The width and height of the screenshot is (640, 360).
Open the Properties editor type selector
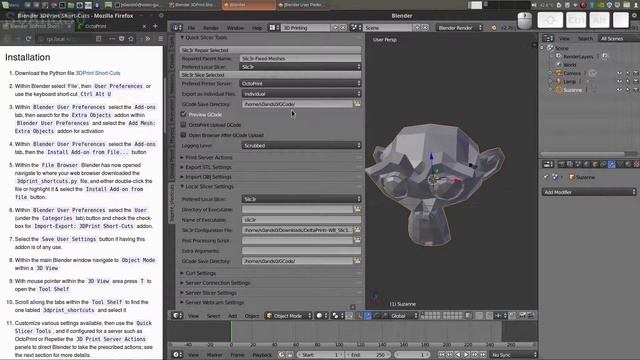click(548, 164)
